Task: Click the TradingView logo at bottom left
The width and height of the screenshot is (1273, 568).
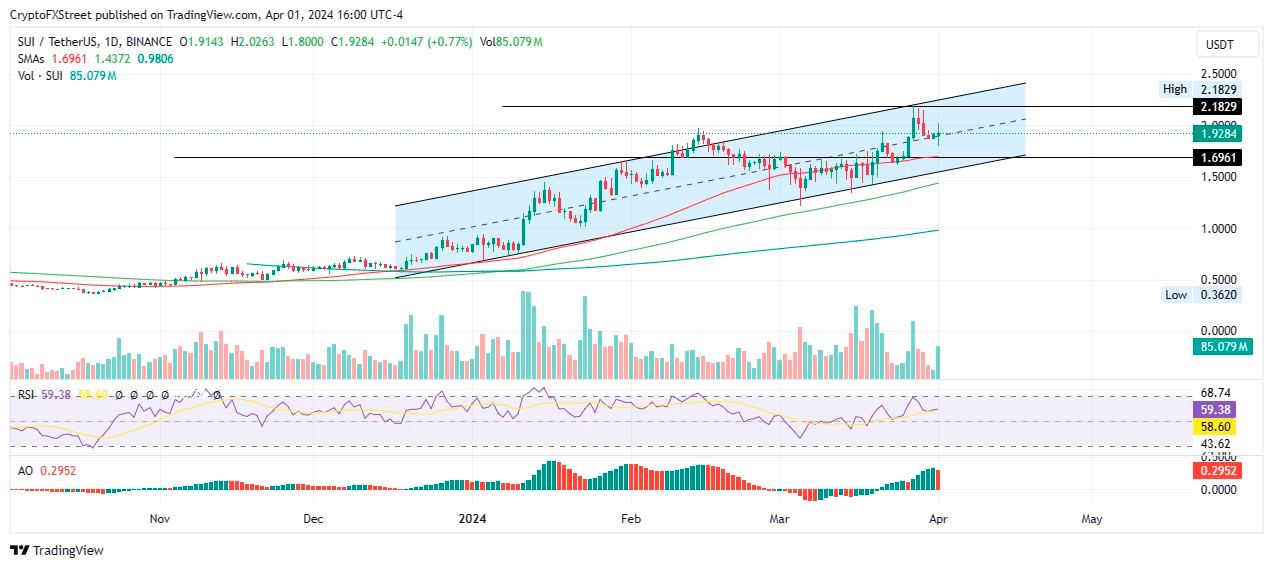Action: click(x=56, y=551)
